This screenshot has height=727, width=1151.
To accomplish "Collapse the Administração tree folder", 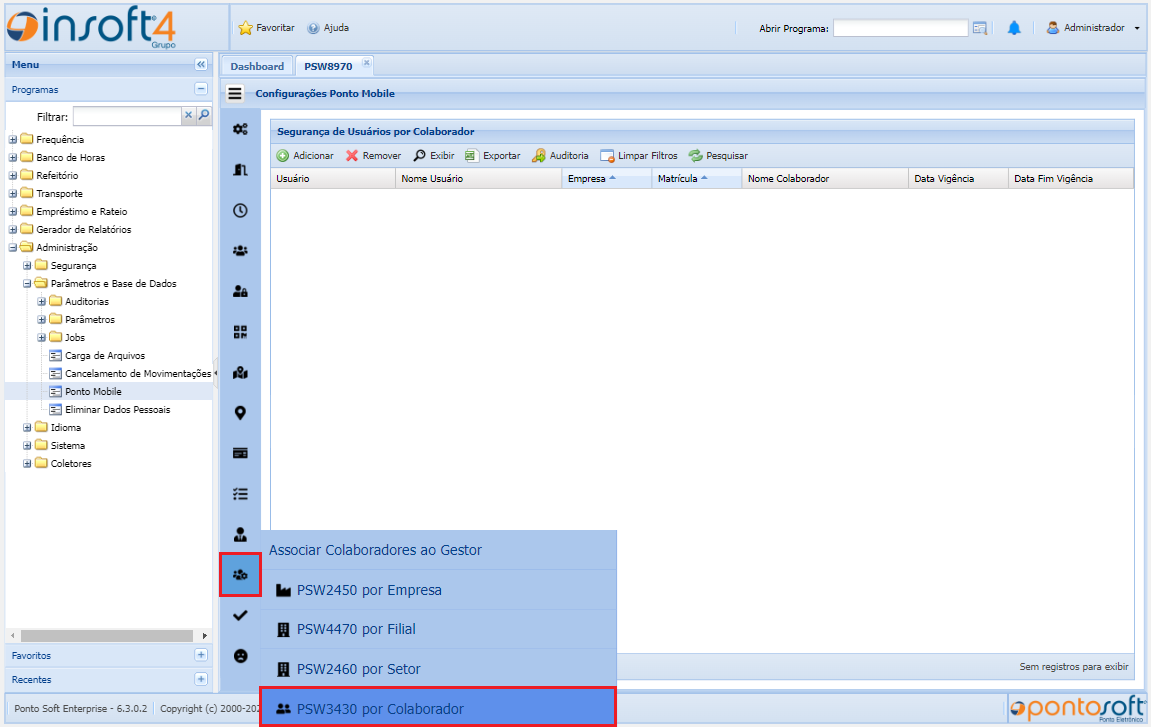I will (13, 248).
